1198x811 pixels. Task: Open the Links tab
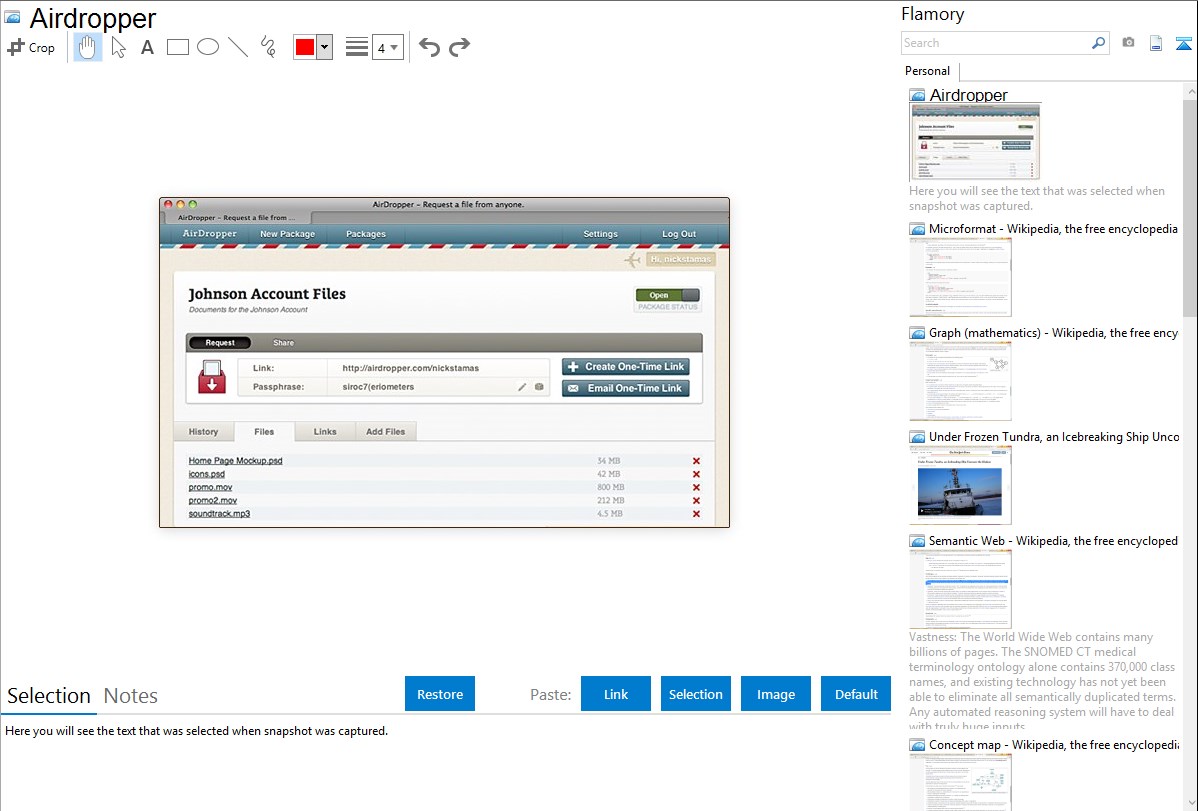coord(325,432)
